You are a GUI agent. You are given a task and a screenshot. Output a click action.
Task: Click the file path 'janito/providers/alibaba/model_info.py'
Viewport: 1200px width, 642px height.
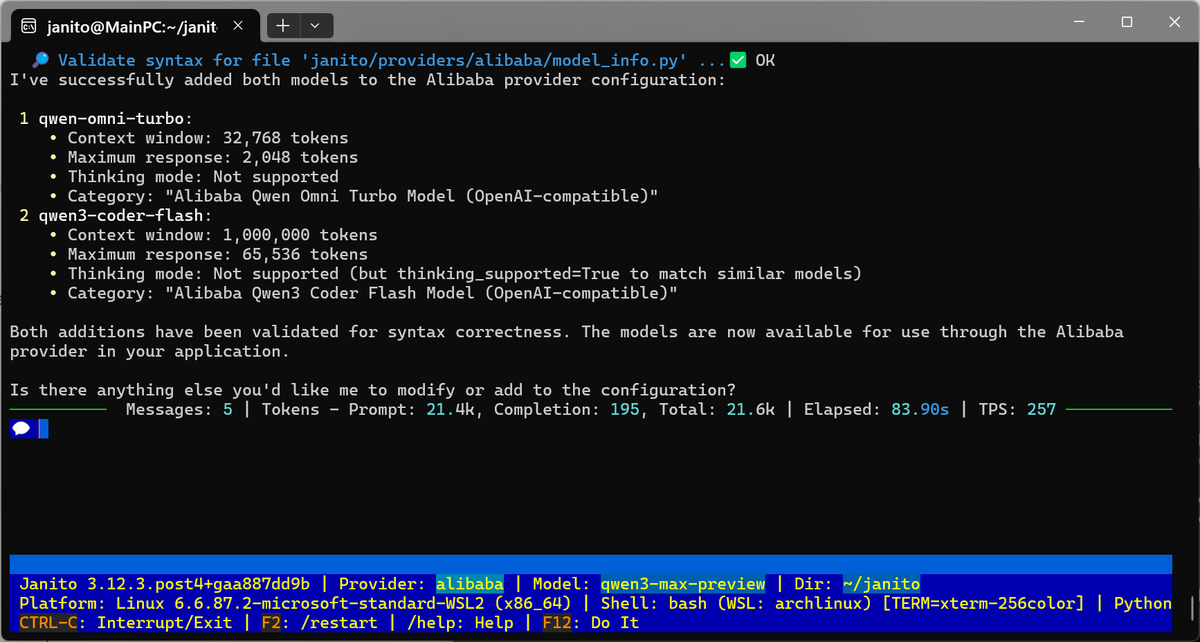pos(494,61)
